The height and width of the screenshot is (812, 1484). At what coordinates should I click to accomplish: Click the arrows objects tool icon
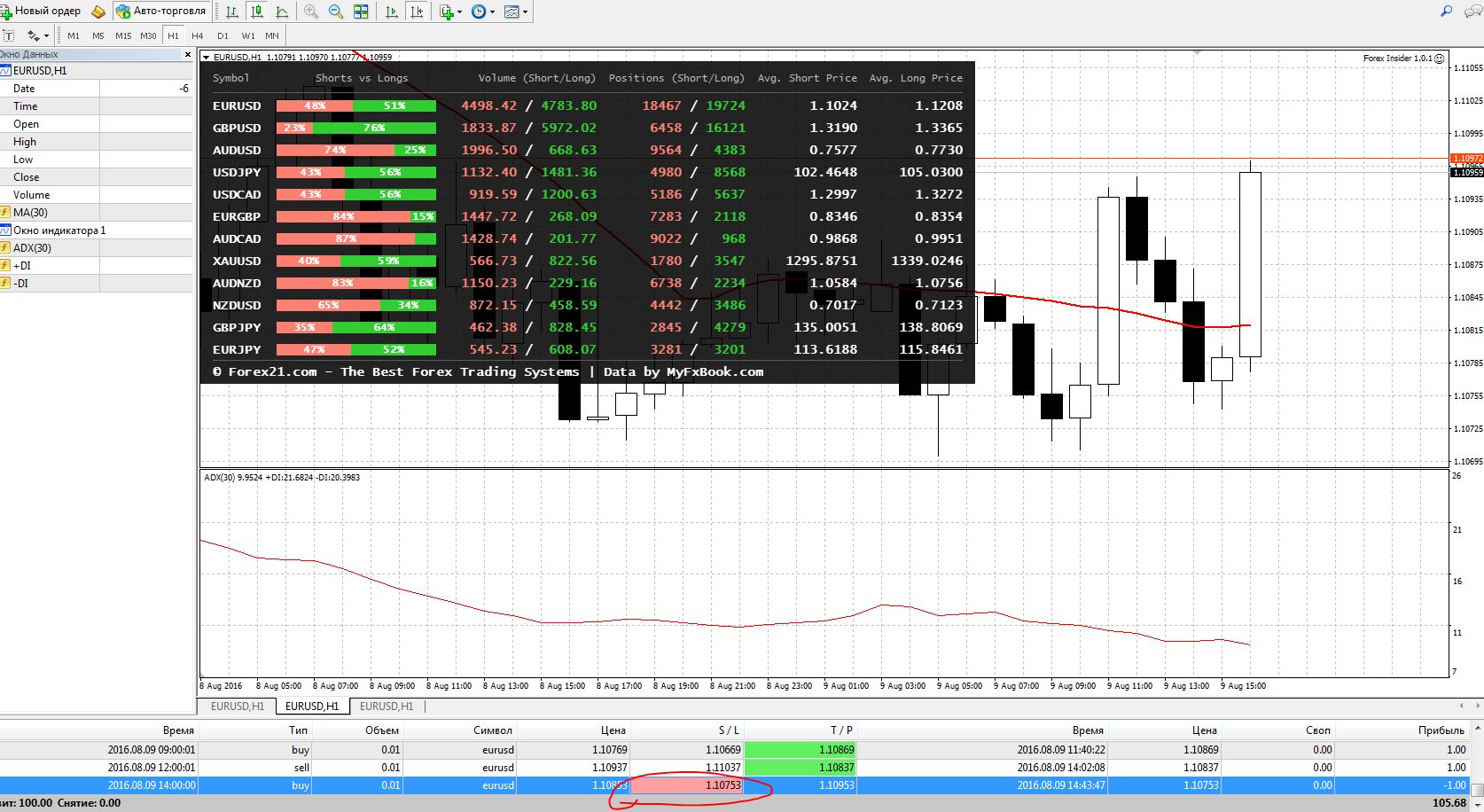[34, 35]
